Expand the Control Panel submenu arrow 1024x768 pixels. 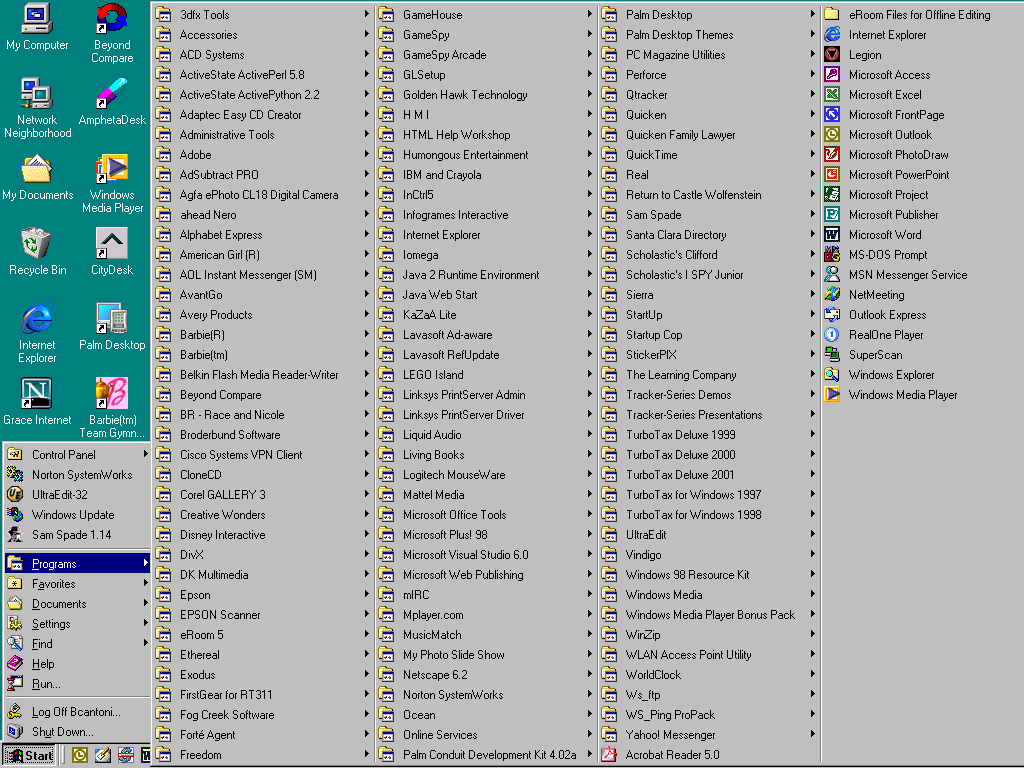(145, 454)
